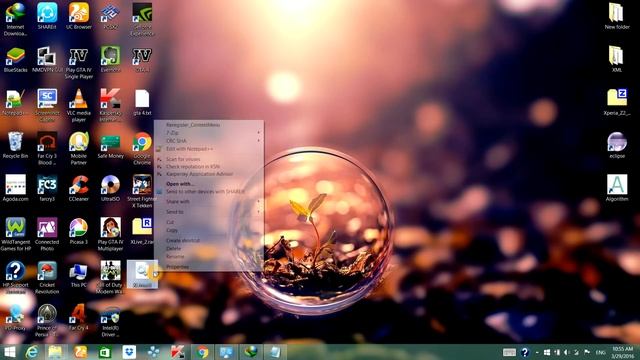Select Street Fighter X Tekken icon

(x=142, y=191)
